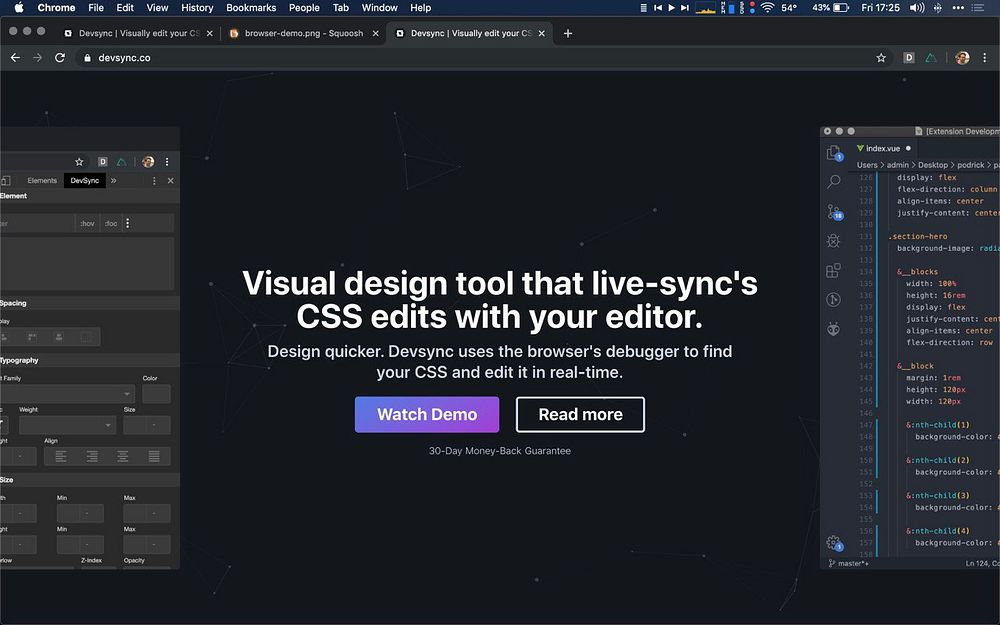Viewport: 1000px width, 625px height.
Task: Click the mockup browser's three-dot menu
Action: [167, 162]
